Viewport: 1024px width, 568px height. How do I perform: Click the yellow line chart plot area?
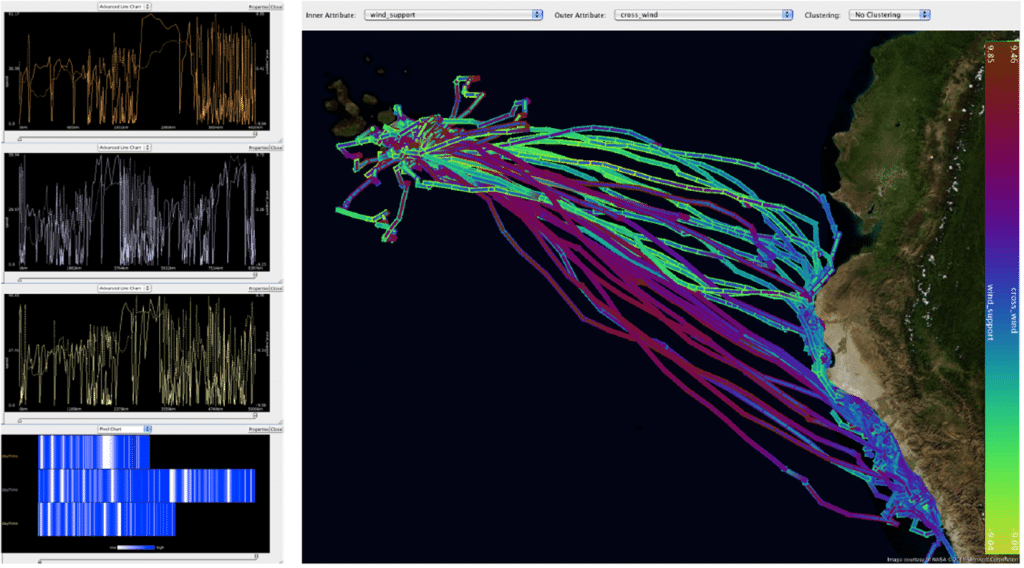pyautogui.click(x=137, y=351)
